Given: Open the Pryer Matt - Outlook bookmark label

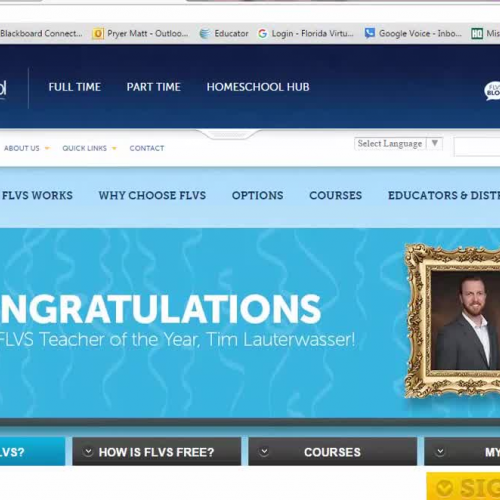Looking at the screenshot, I should point(147,34).
